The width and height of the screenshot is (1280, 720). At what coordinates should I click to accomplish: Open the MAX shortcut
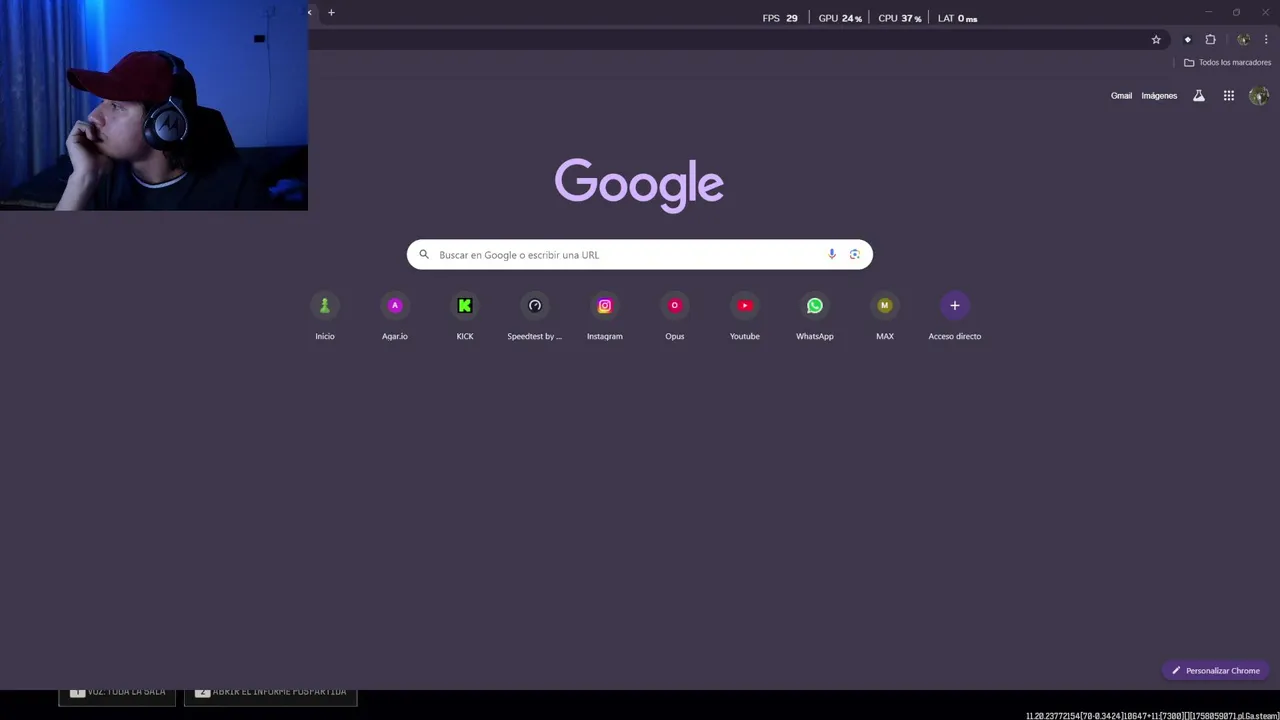click(885, 316)
